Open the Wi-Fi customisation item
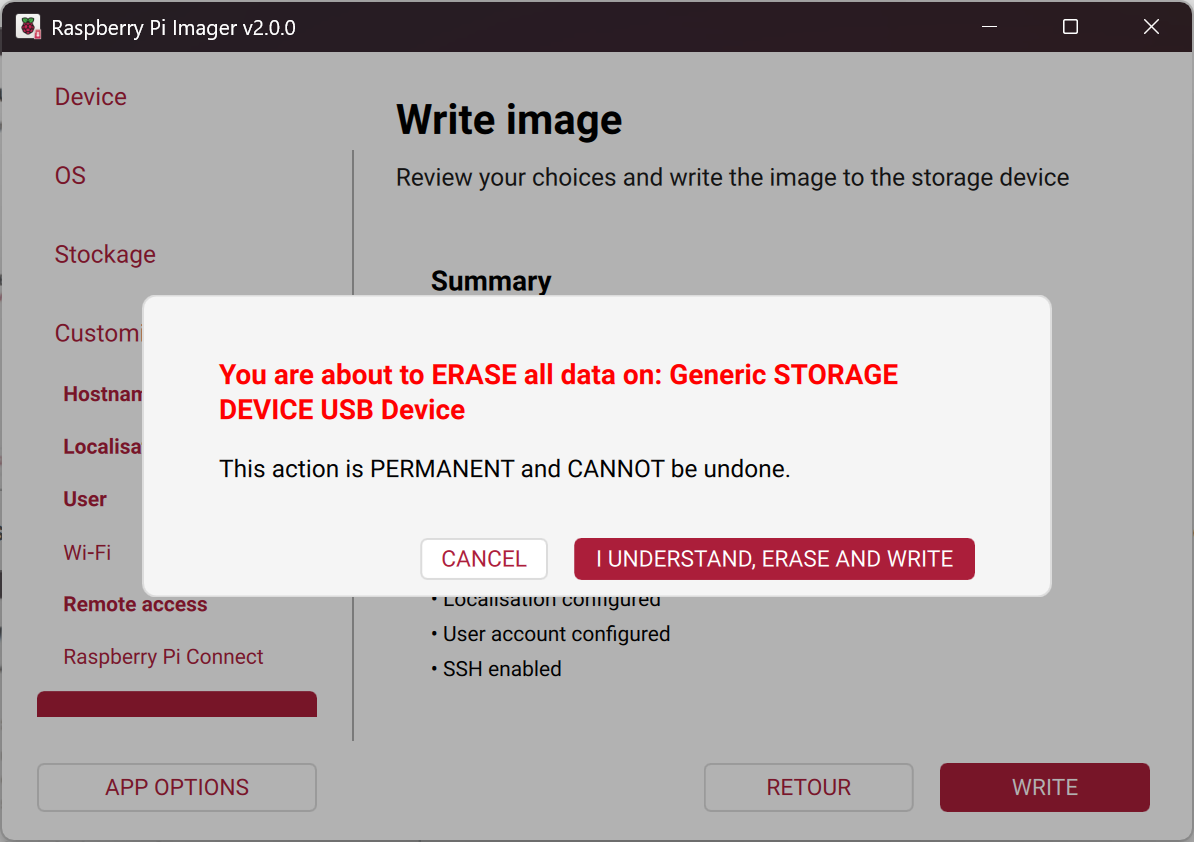1194x842 pixels. click(x=87, y=552)
